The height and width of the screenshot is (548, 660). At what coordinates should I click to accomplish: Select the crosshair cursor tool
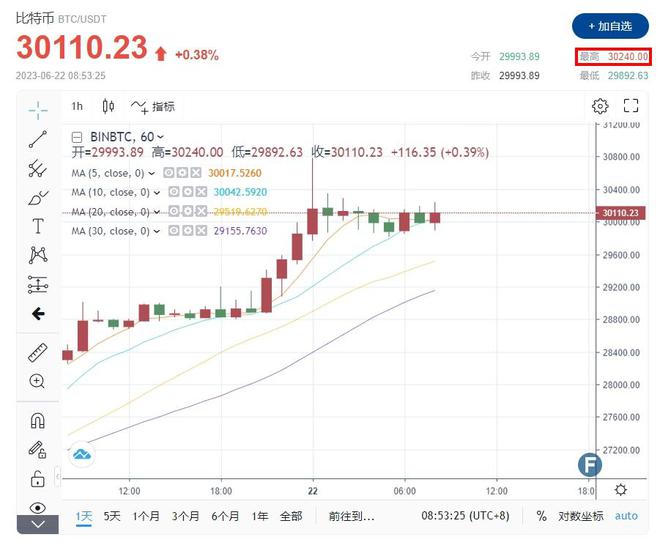tap(38, 109)
